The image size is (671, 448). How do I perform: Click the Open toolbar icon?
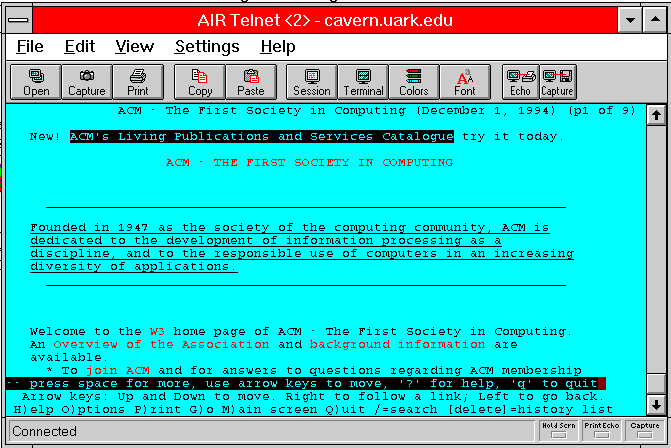click(35, 82)
